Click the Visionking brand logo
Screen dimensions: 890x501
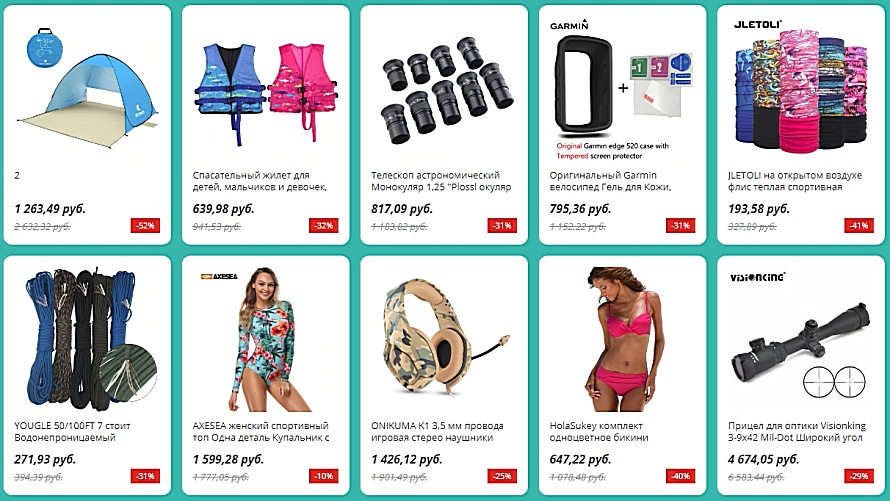[x=758, y=277]
